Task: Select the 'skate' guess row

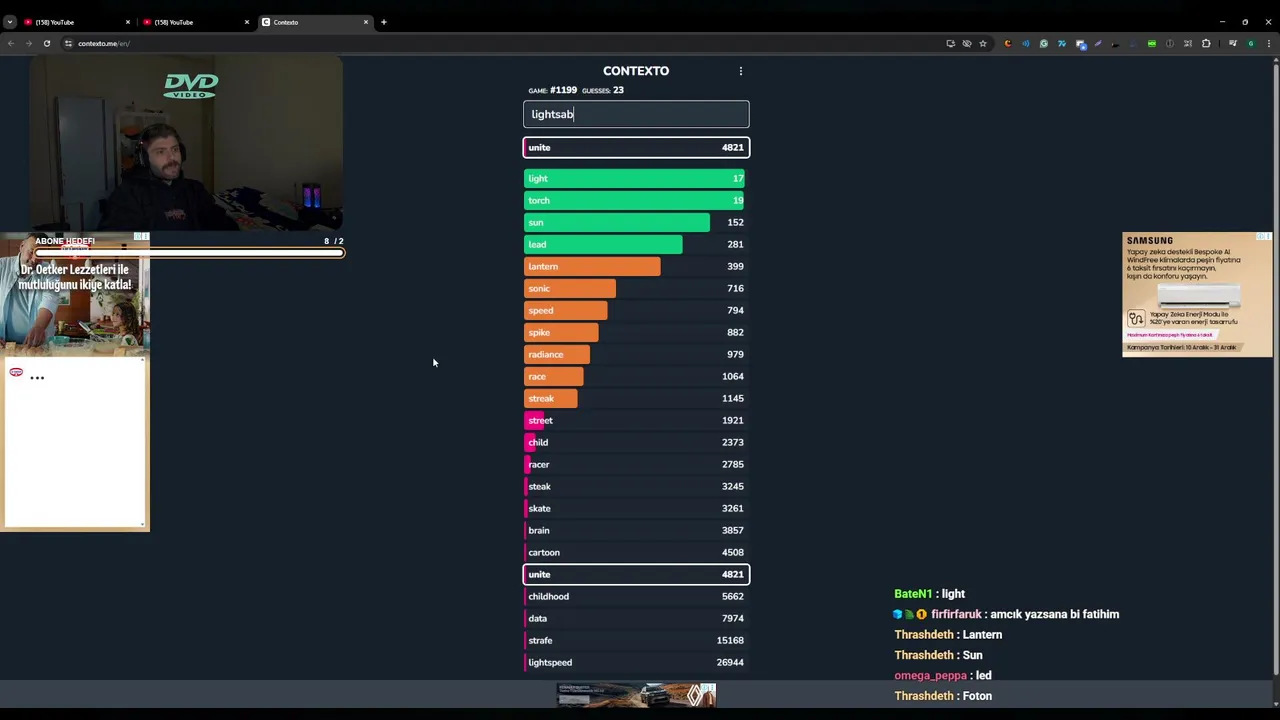Action: click(636, 508)
